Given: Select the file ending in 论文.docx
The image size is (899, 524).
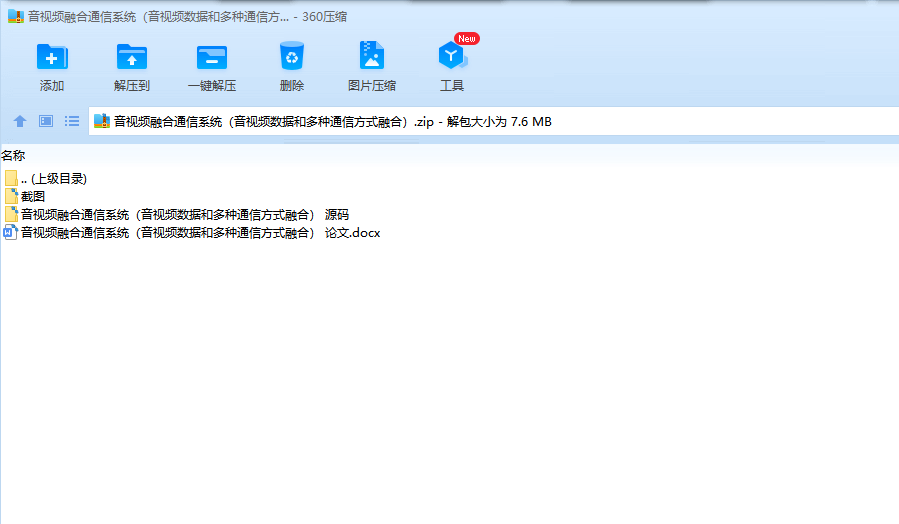Looking at the screenshot, I should click(192, 233).
